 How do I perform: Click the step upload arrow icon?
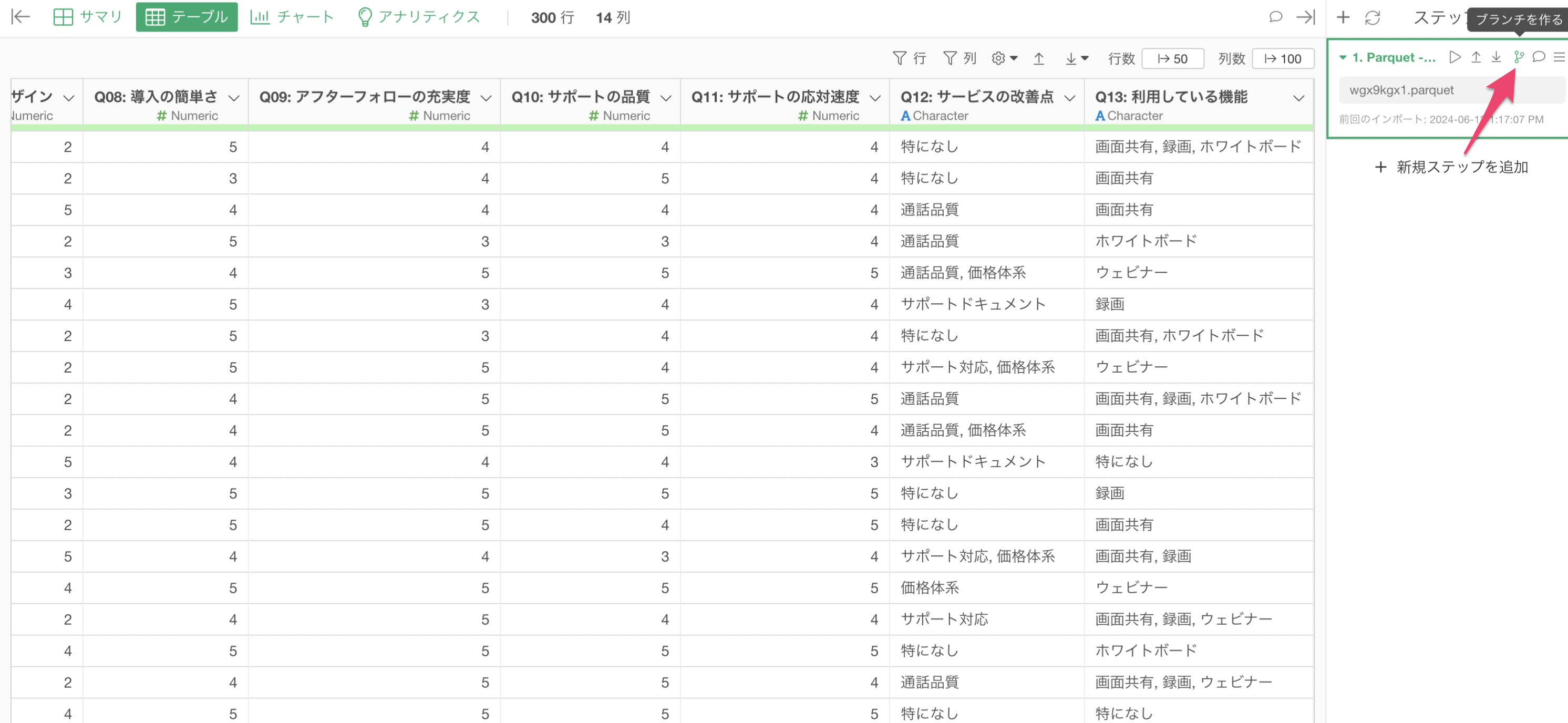point(1476,57)
